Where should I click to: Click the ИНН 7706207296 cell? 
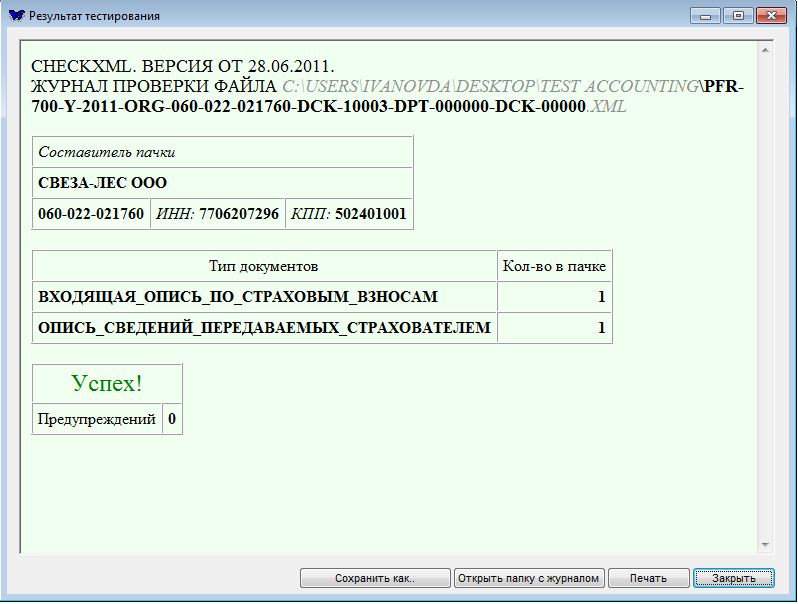[x=217, y=214]
